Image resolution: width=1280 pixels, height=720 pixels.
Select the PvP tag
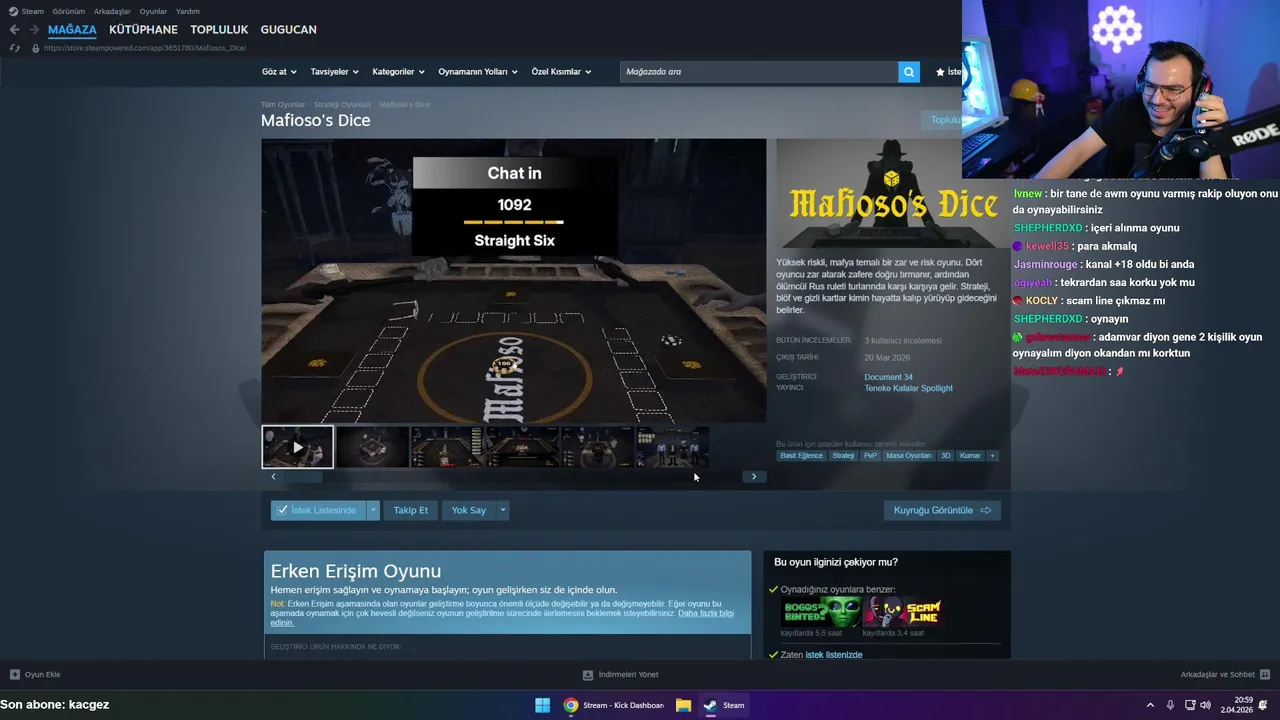coord(870,455)
